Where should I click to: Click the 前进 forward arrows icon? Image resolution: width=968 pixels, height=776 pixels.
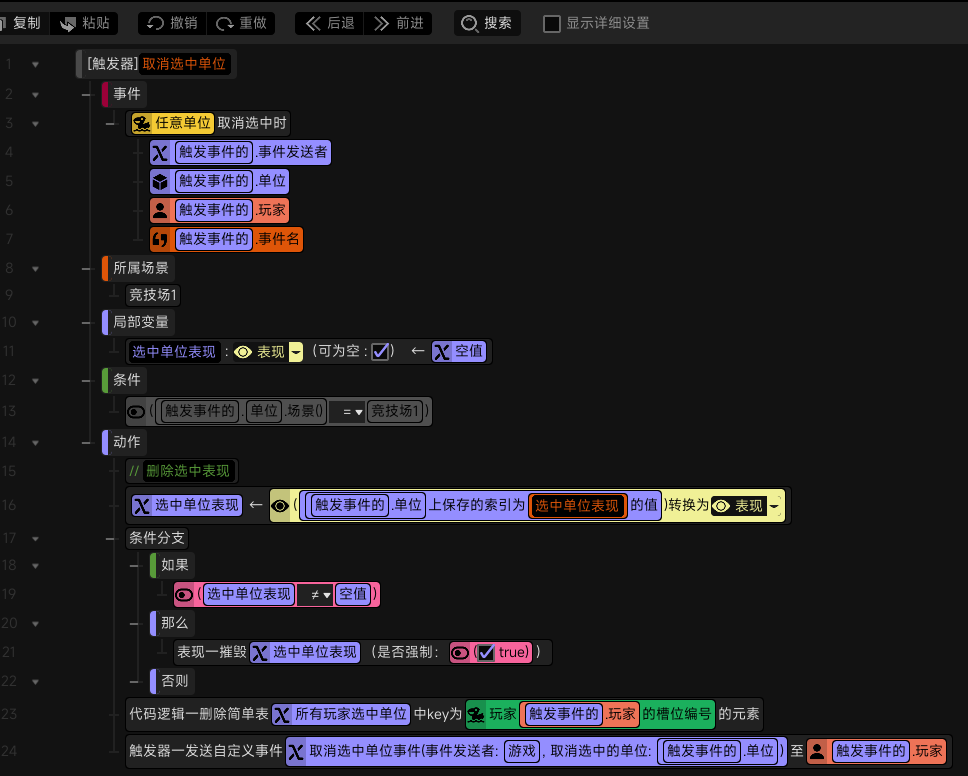382,23
